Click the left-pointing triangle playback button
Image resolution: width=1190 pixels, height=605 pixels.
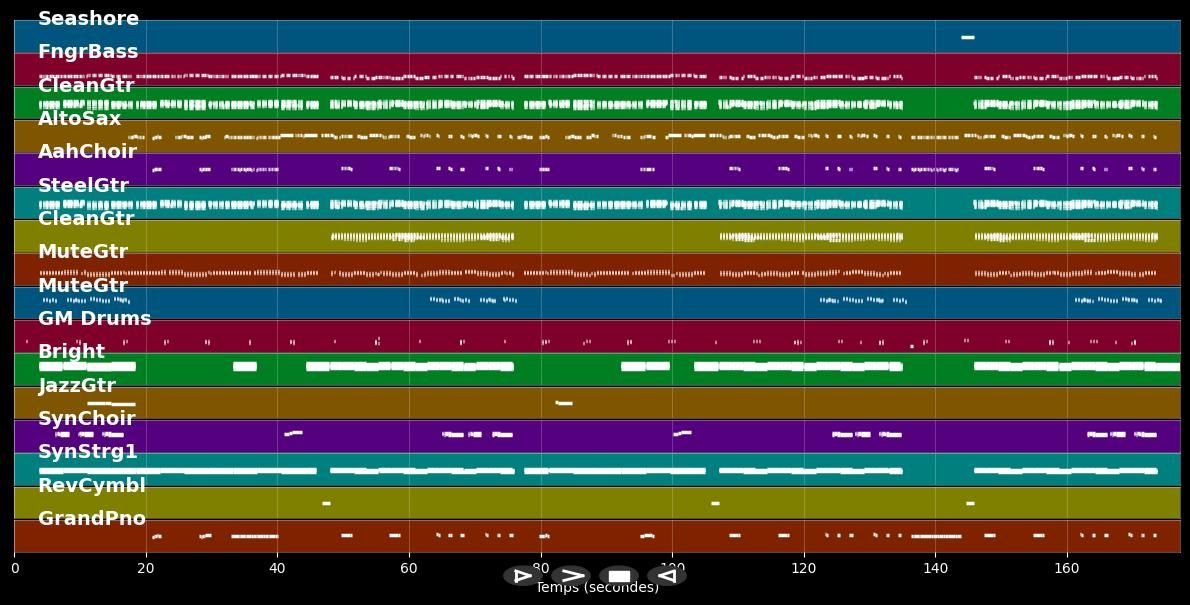[666, 575]
